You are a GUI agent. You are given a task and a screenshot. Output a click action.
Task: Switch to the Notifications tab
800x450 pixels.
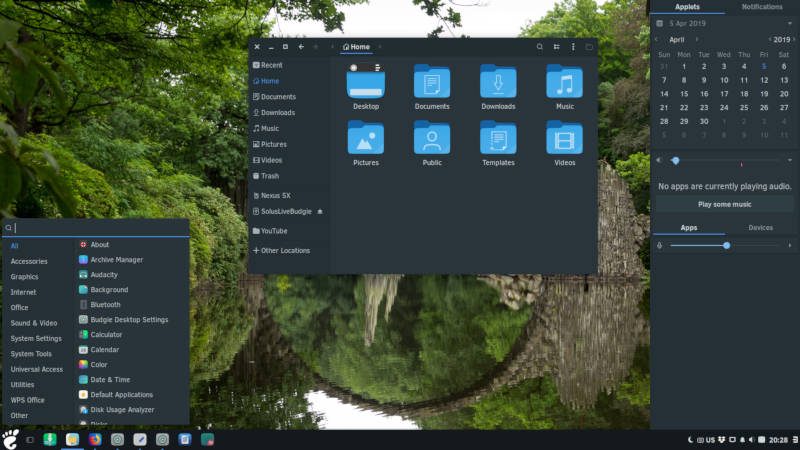click(x=762, y=7)
